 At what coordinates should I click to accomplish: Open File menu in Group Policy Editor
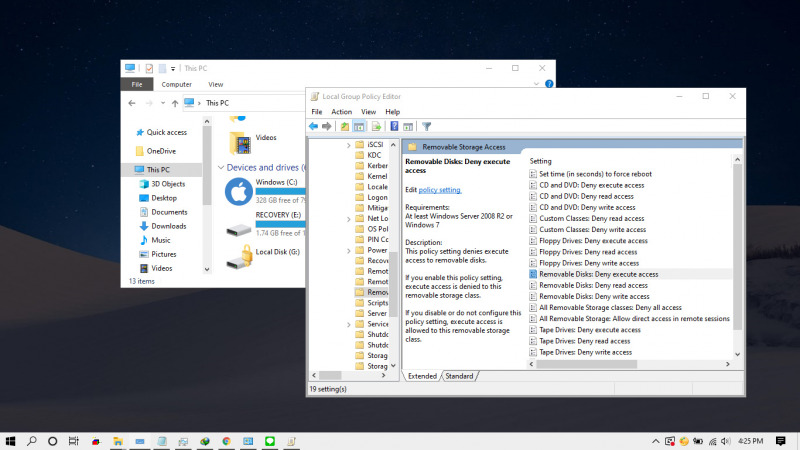317,112
